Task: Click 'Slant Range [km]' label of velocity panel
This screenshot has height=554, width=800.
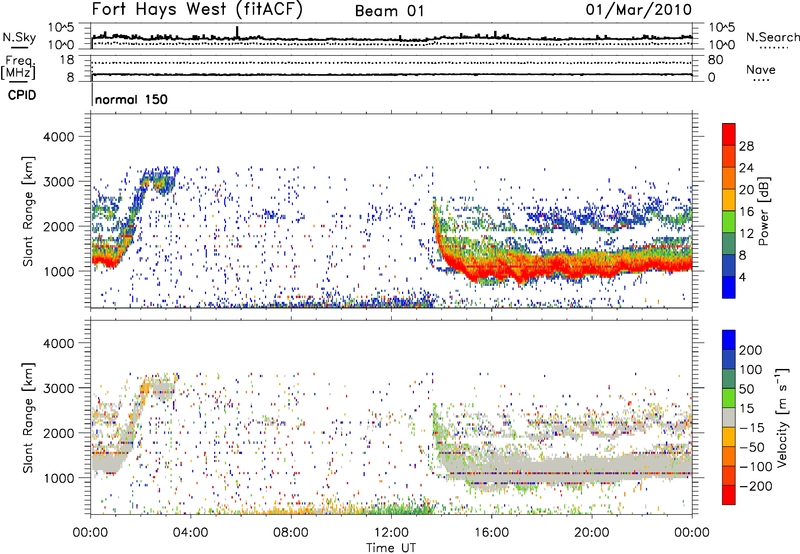Action: 28,418
